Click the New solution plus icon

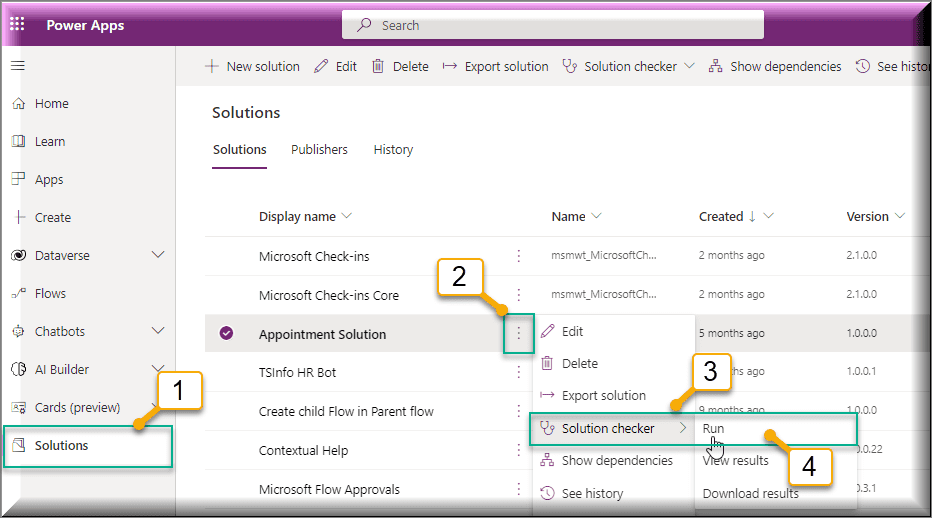[212, 66]
